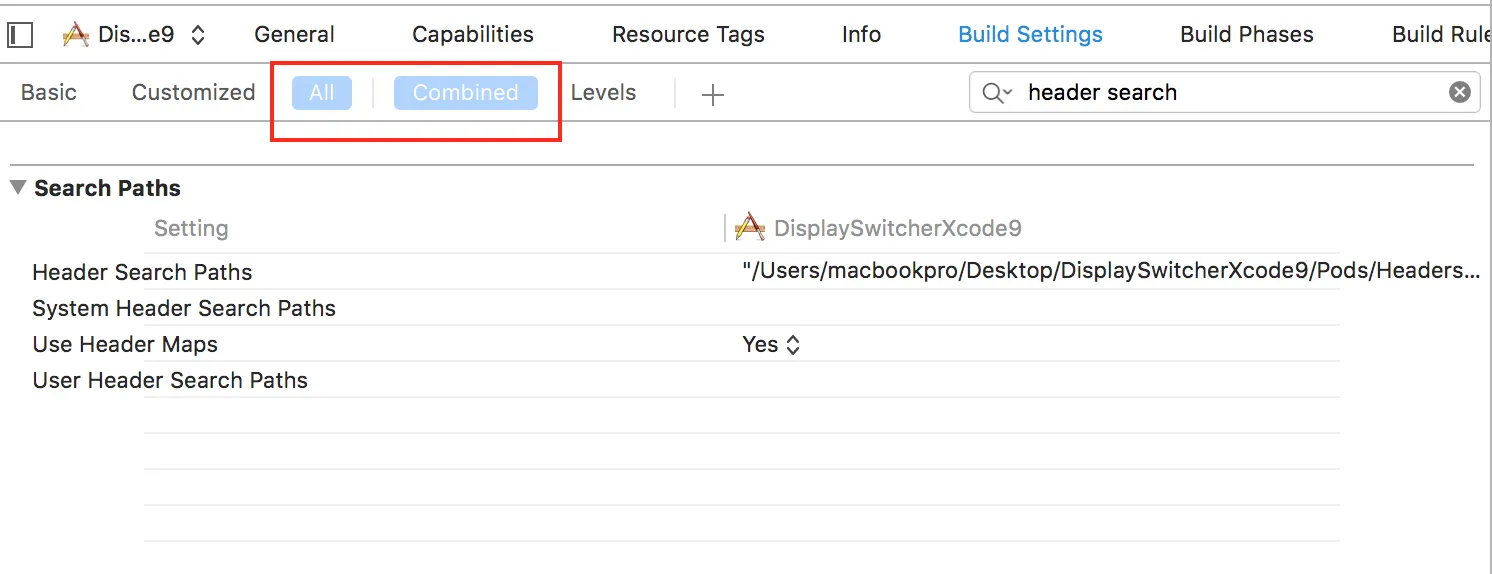Show Customized build settings only

coord(193,93)
